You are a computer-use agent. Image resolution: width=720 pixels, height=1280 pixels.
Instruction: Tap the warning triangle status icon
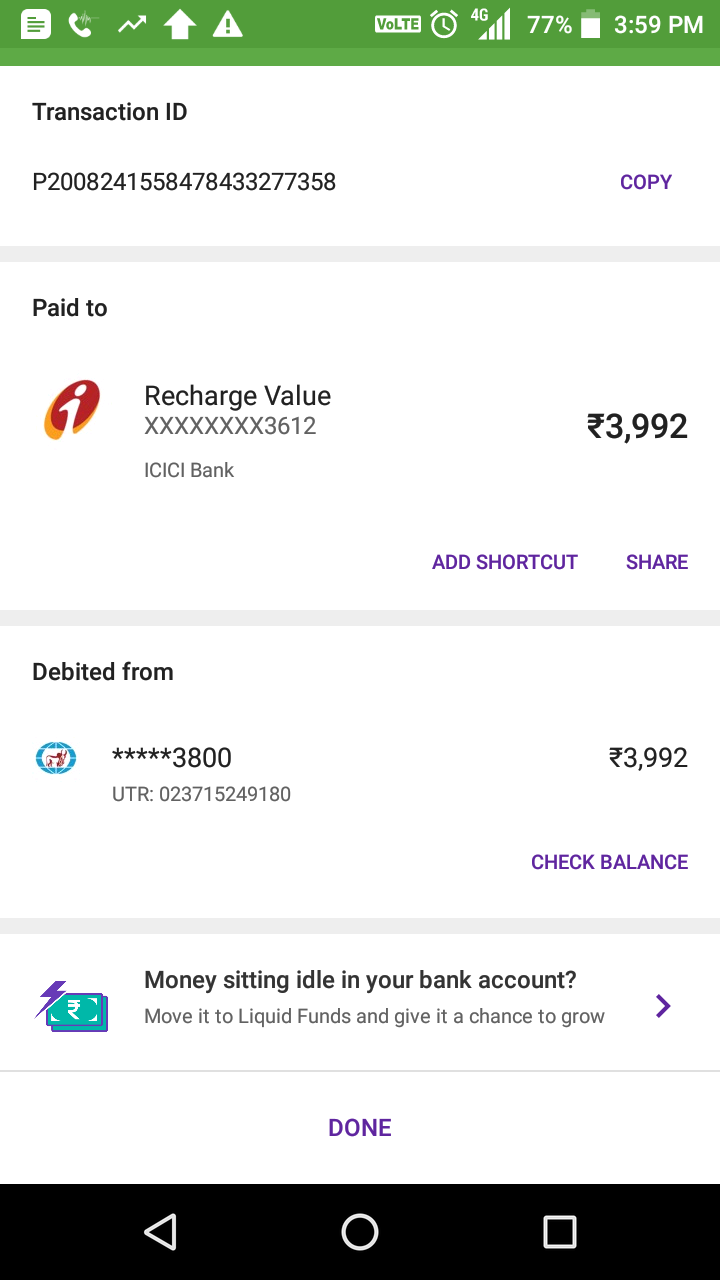[x=228, y=25]
